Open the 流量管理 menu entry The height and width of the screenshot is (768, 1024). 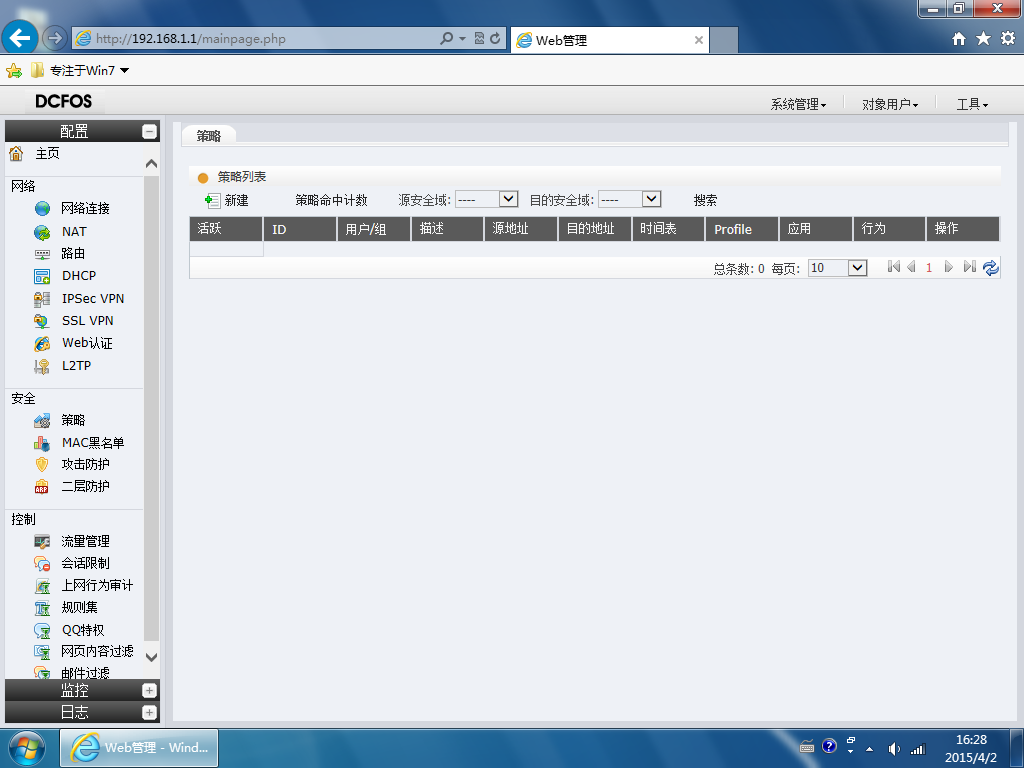[x=86, y=541]
